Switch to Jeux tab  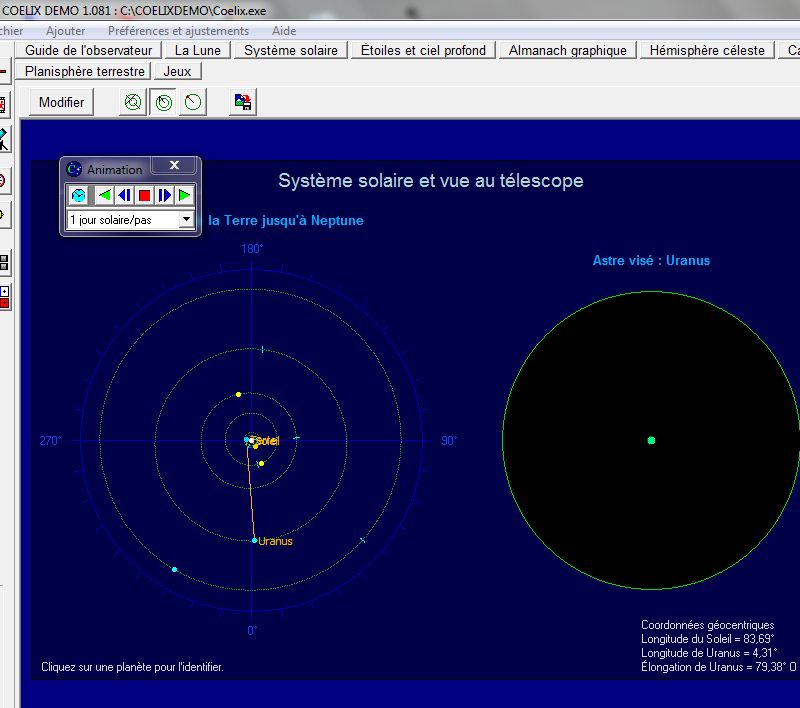click(177, 71)
